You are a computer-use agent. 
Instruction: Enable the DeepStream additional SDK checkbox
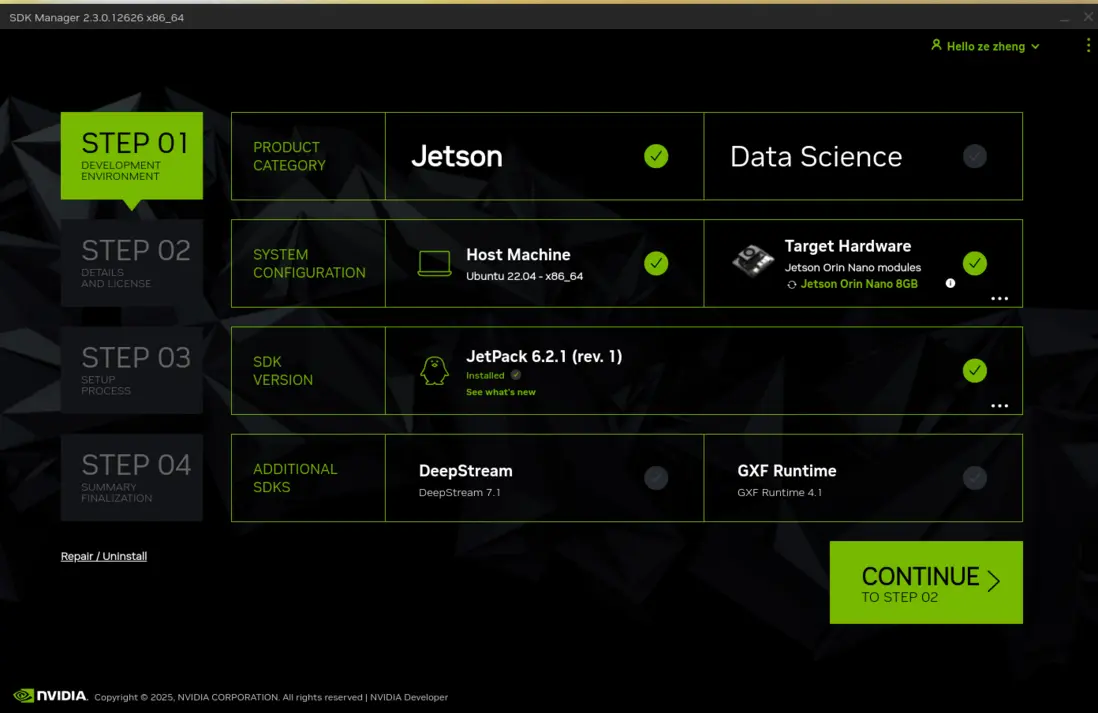pos(656,478)
